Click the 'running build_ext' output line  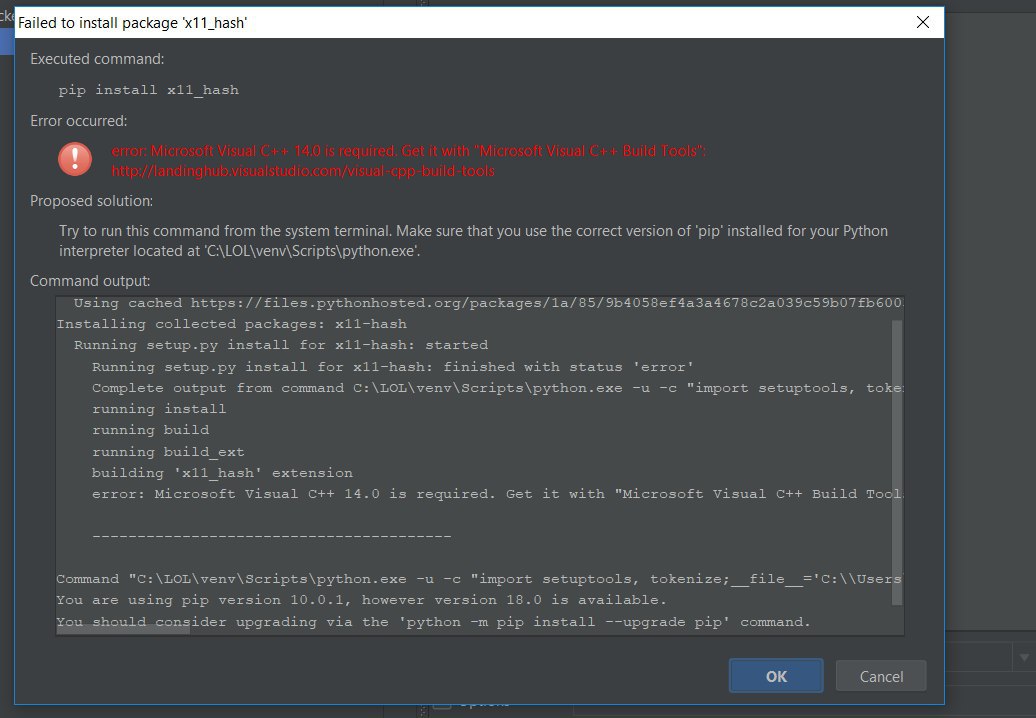[168, 452]
